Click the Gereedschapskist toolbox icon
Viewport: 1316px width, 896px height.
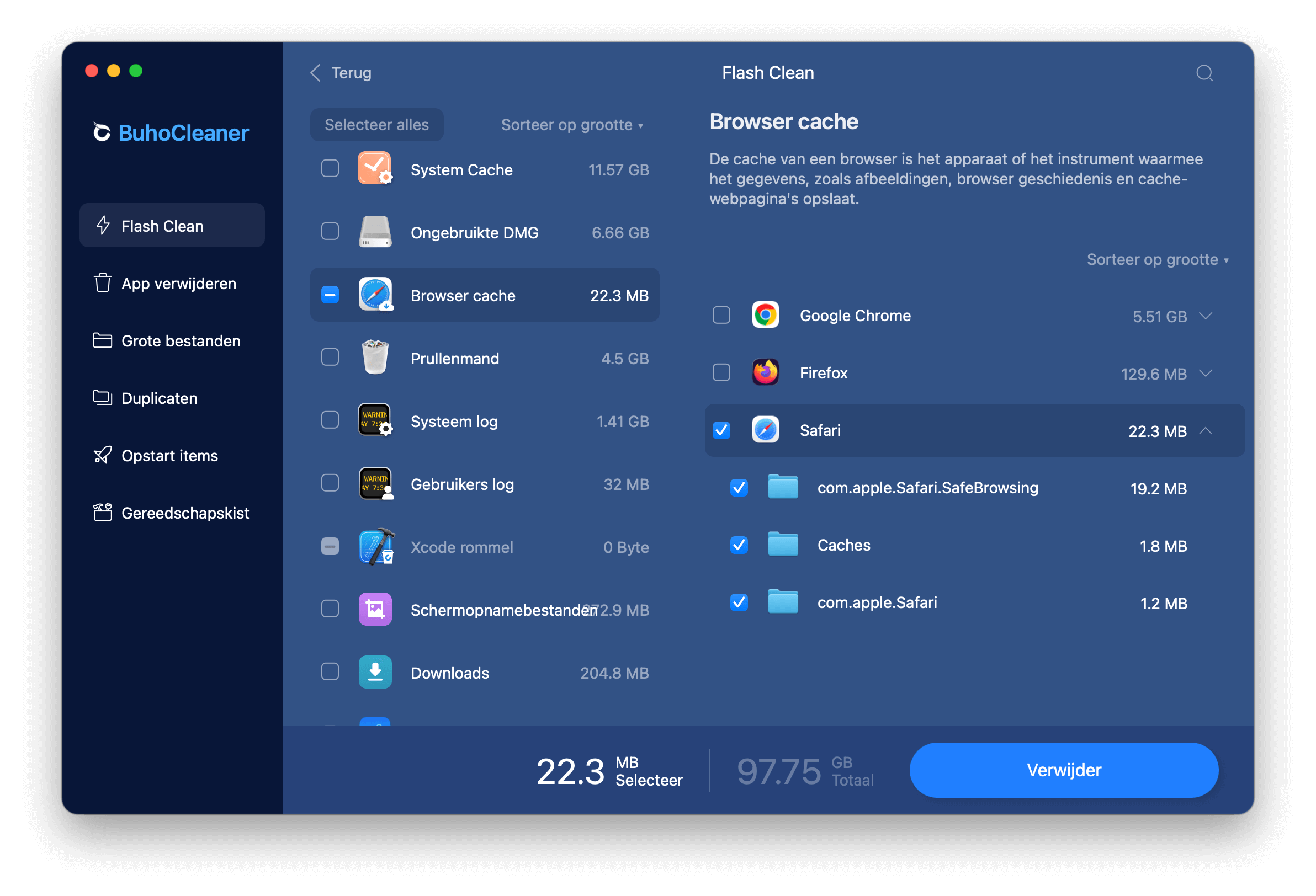click(x=103, y=512)
